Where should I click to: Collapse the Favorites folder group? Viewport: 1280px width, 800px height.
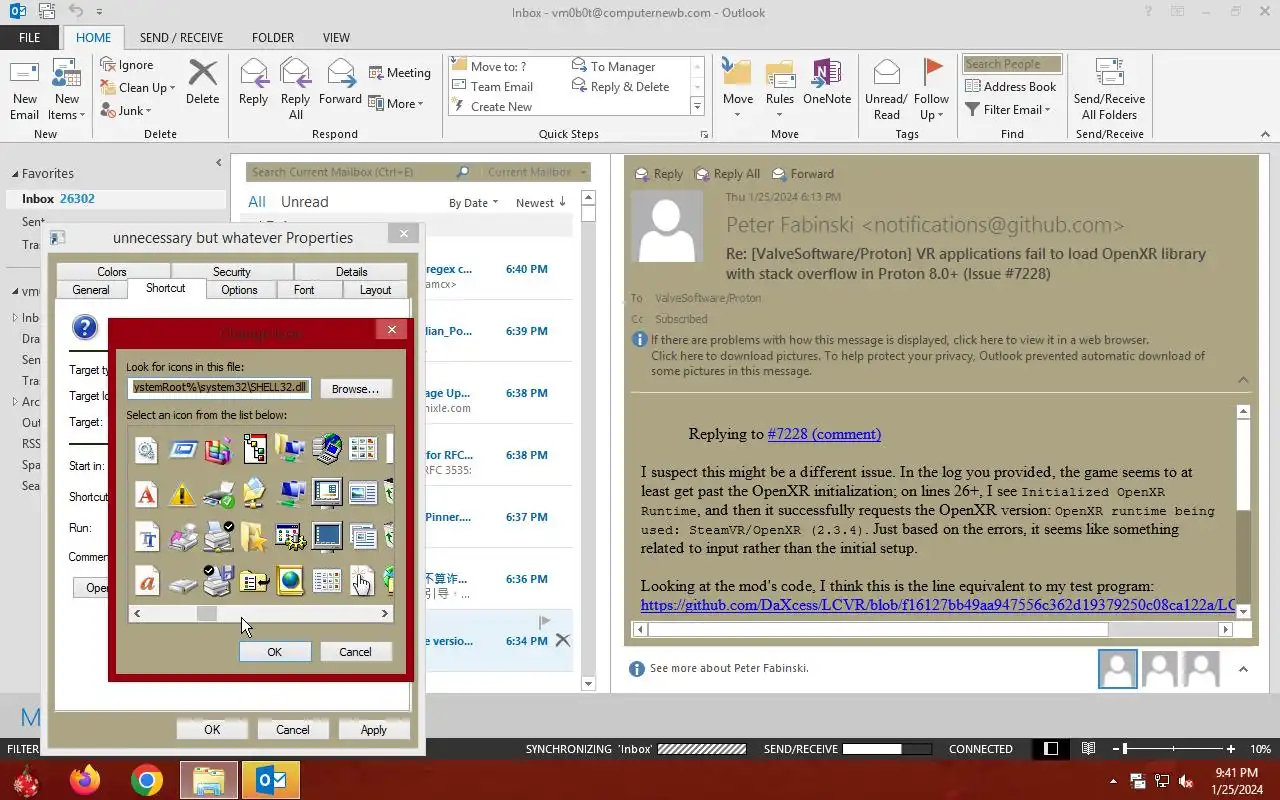click(14, 174)
